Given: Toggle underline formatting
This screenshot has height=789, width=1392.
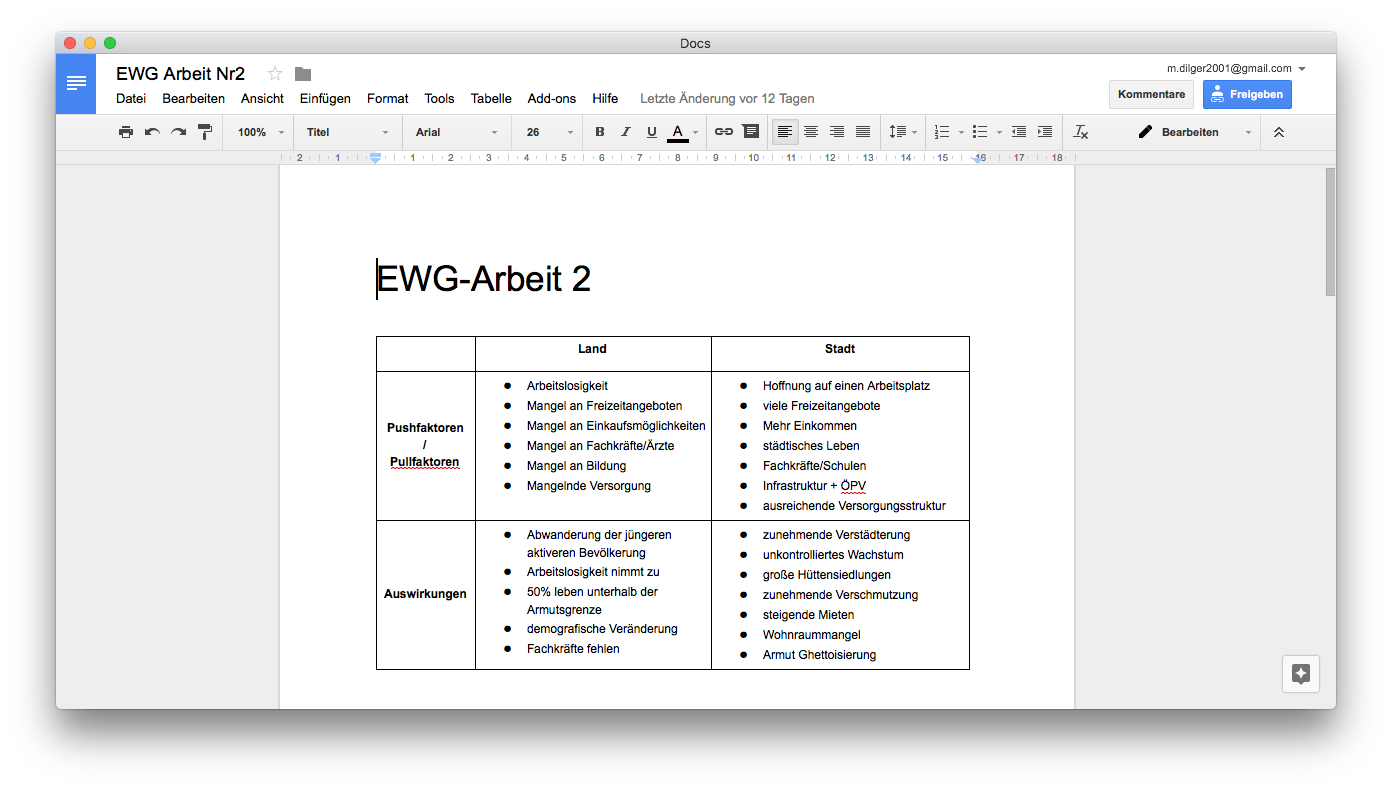Looking at the screenshot, I should coord(651,131).
